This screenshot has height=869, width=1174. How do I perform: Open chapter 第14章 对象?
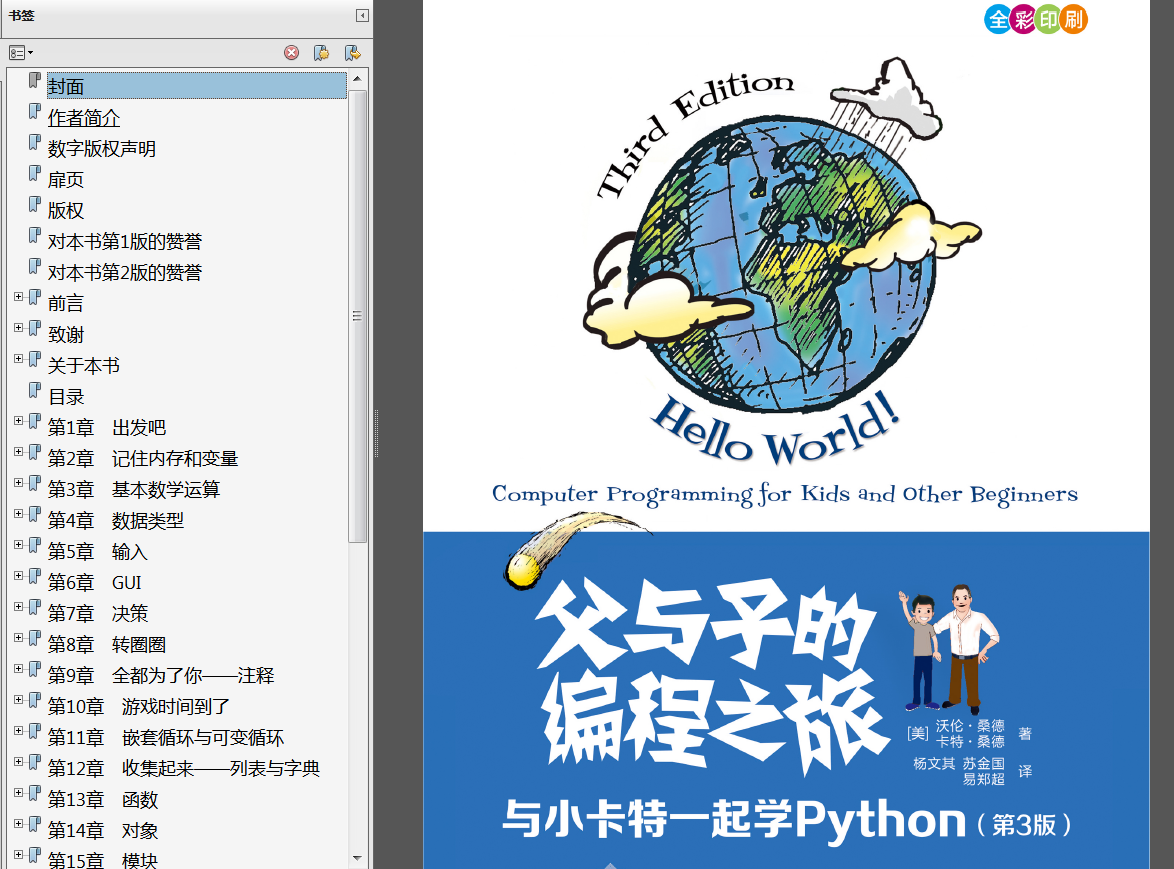coord(103,830)
